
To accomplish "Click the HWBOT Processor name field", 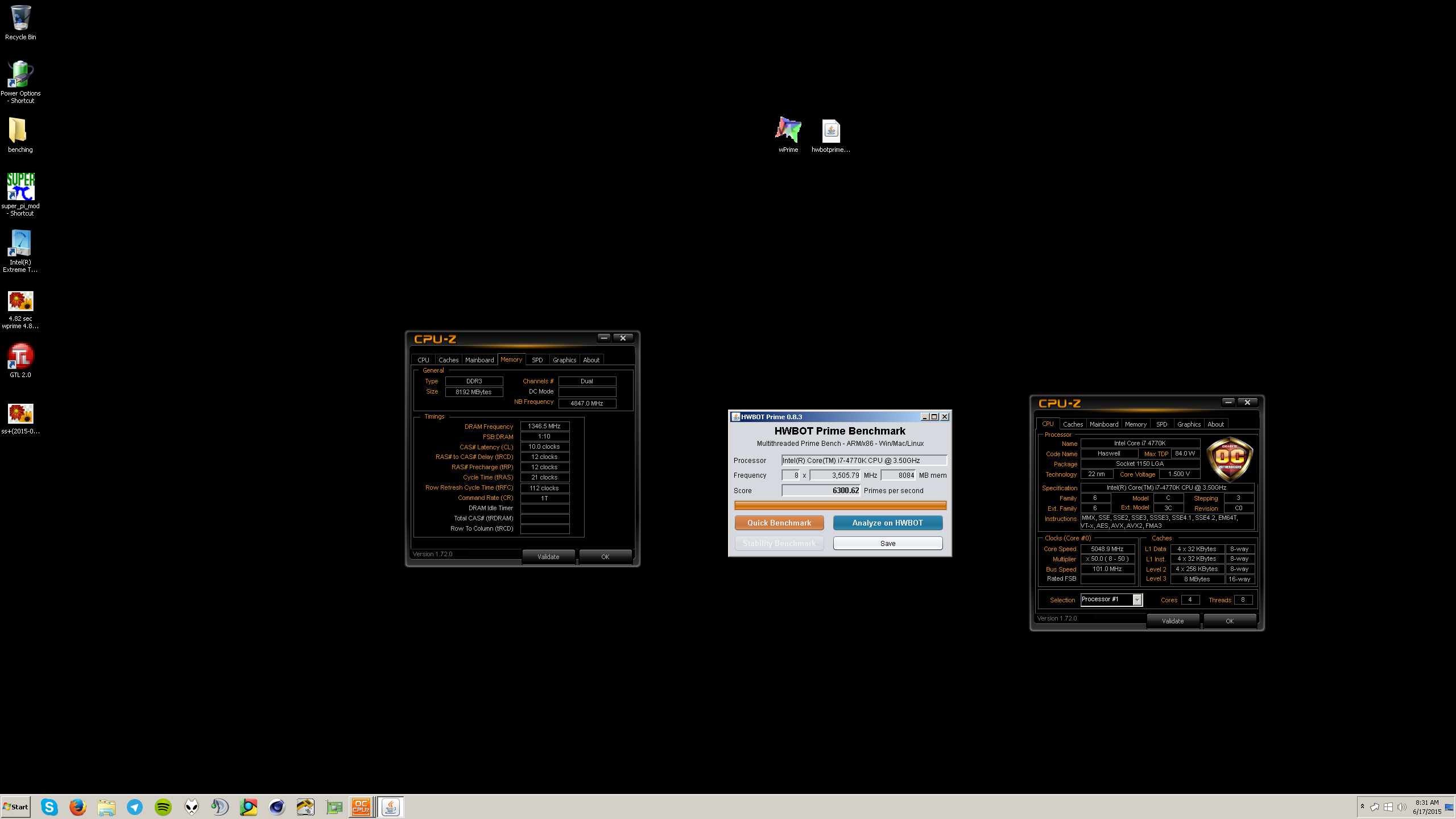I will click(864, 460).
